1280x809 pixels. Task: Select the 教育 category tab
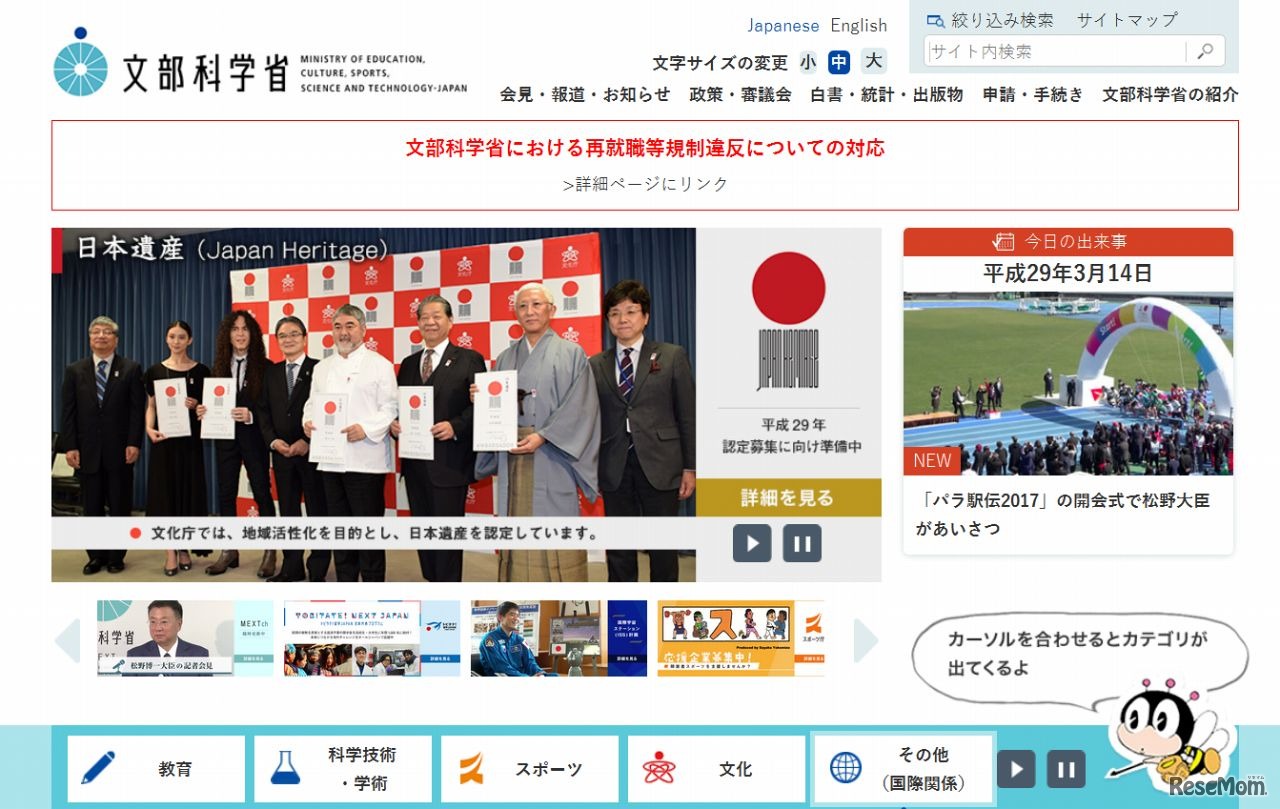coord(156,769)
